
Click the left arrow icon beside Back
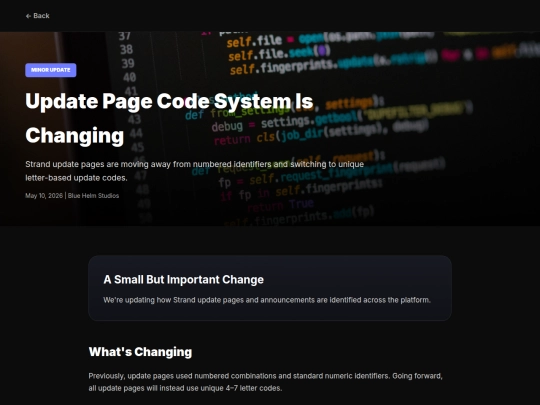(x=28, y=16)
